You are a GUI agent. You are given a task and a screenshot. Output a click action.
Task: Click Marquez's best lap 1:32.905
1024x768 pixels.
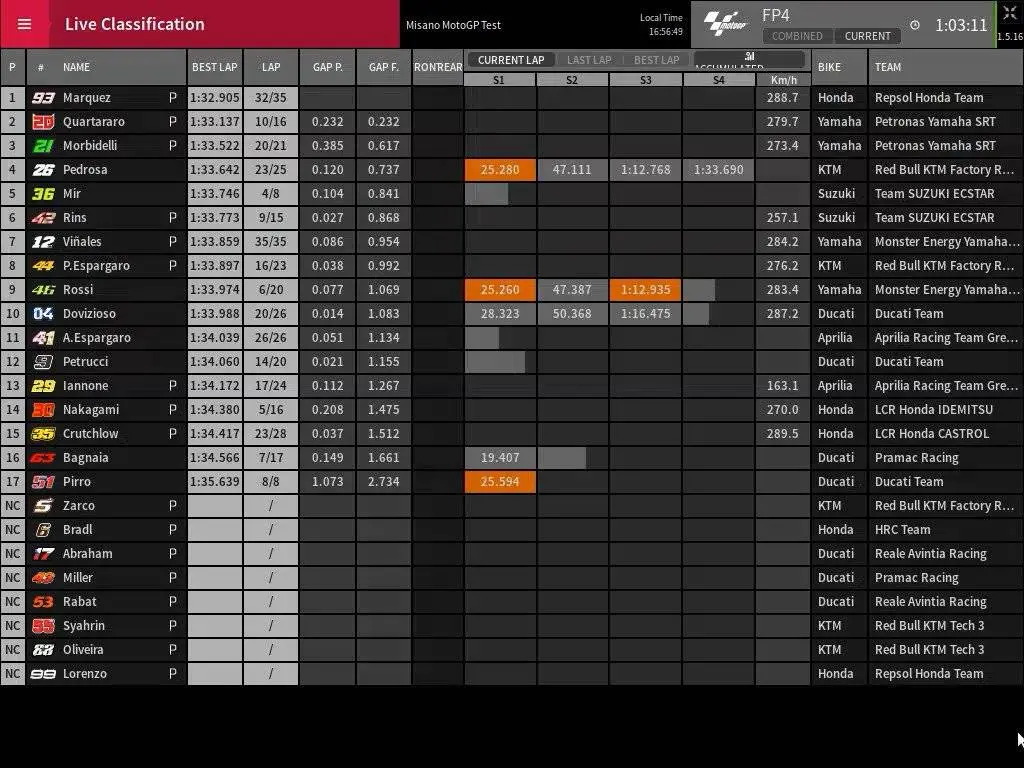pyautogui.click(x=214, y=98)
